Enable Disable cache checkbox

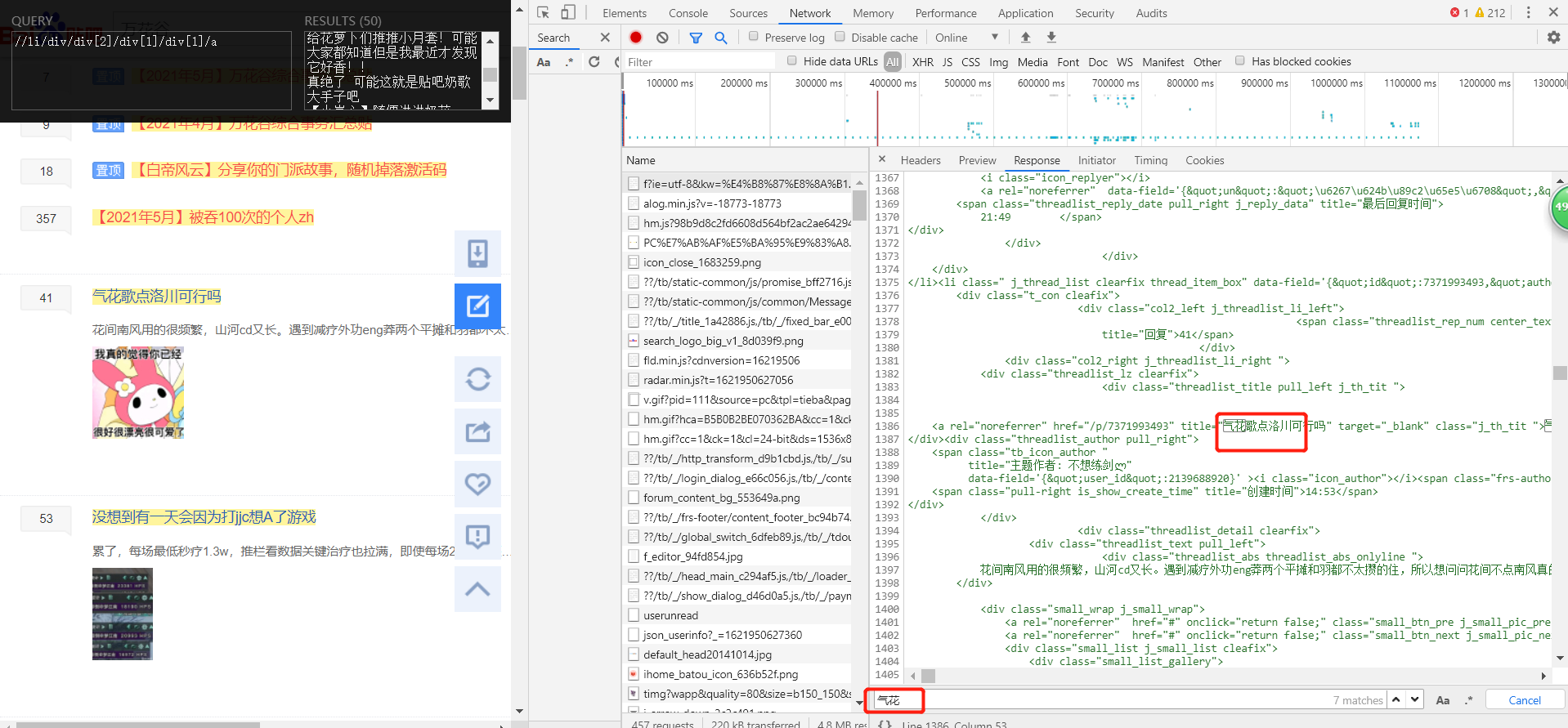pyautogui.click(x=840, y=36)
